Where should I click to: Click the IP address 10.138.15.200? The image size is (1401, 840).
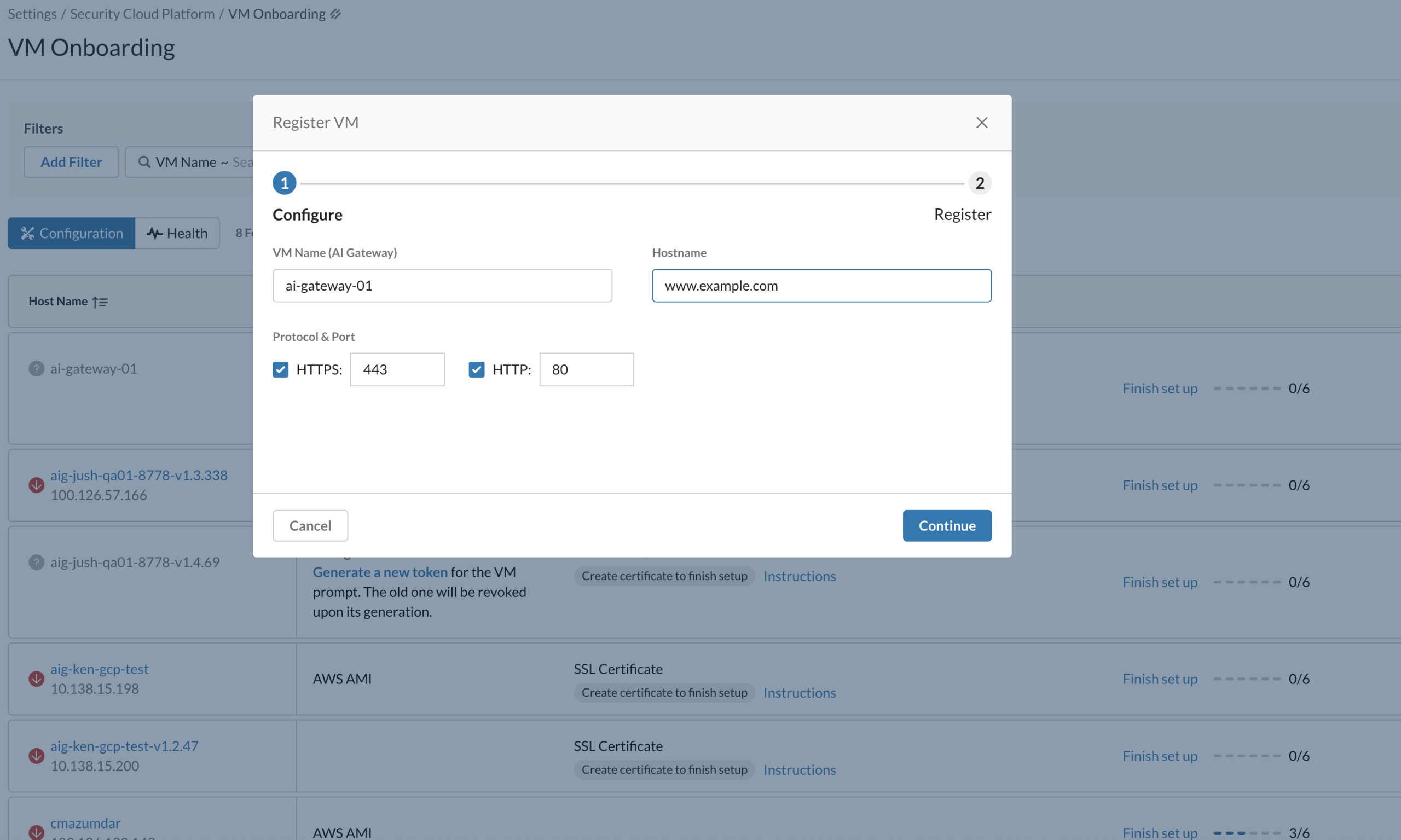[x=95, y=766]
